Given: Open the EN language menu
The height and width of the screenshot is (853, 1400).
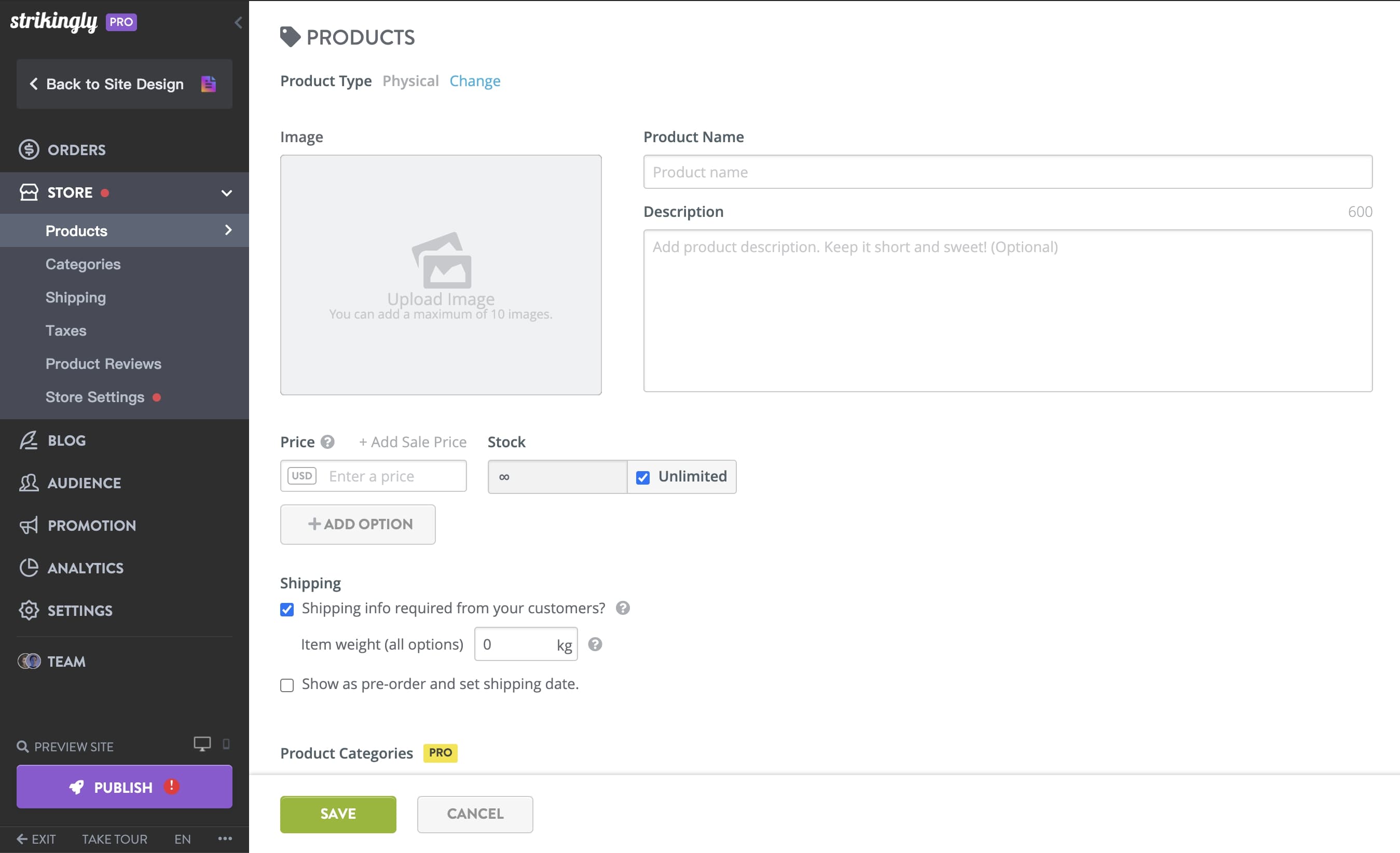Looking at the screenshot, I should pyautogui.click(x=182, y=839).
